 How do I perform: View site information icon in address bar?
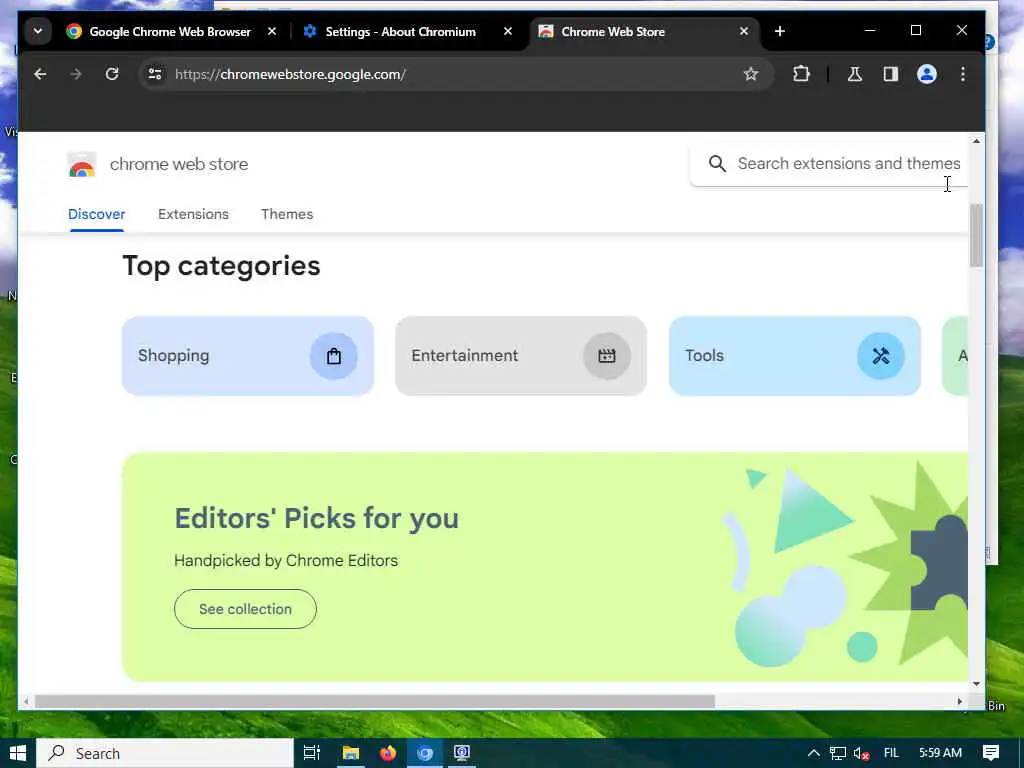point(155,74)
